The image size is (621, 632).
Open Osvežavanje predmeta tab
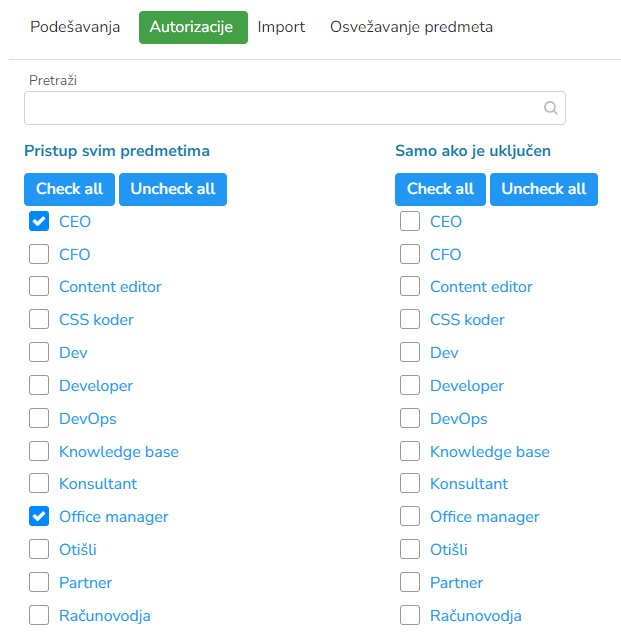(x=411, y=27)
